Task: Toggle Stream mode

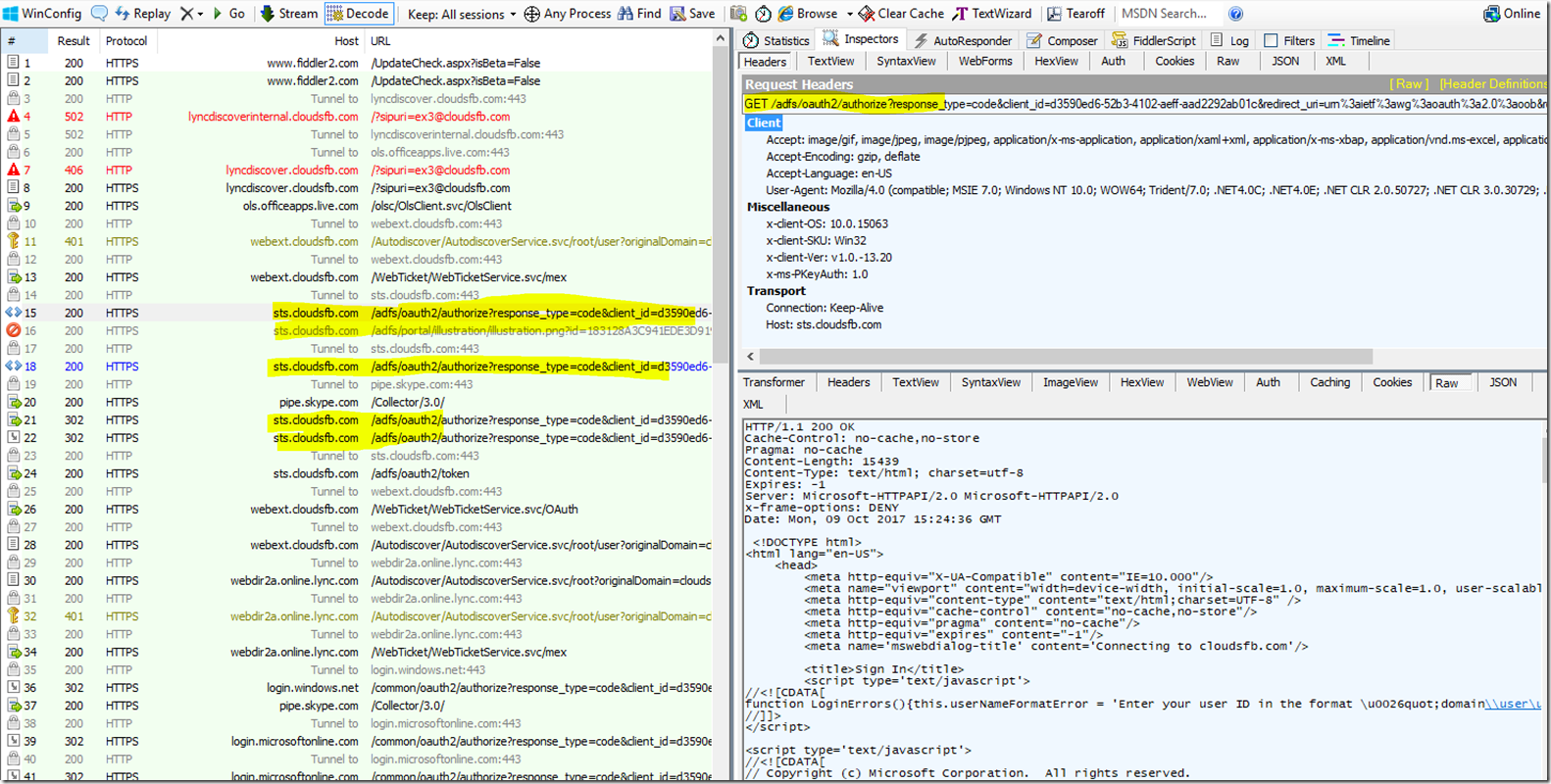Action: click(288, 14)
